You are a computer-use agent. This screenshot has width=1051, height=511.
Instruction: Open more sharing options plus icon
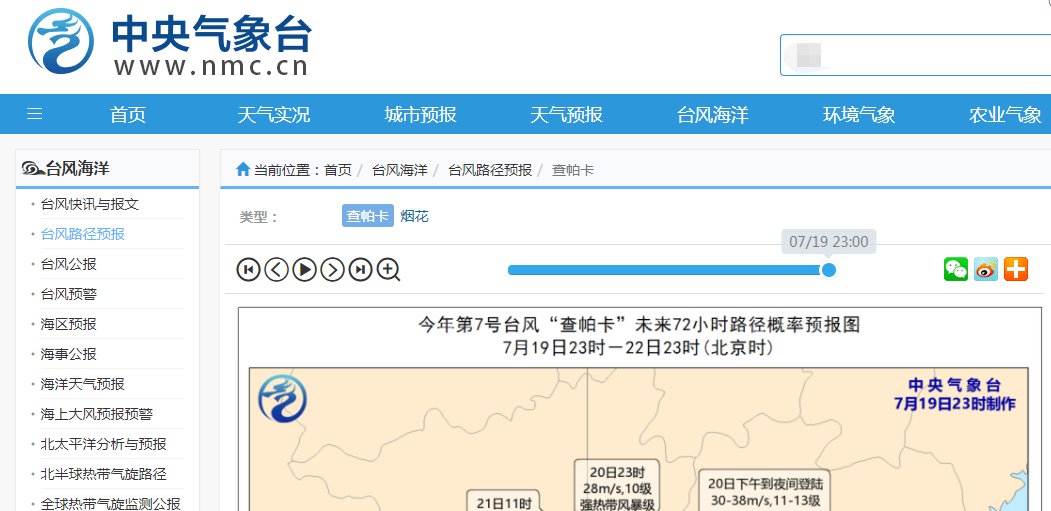(1016, 269)
